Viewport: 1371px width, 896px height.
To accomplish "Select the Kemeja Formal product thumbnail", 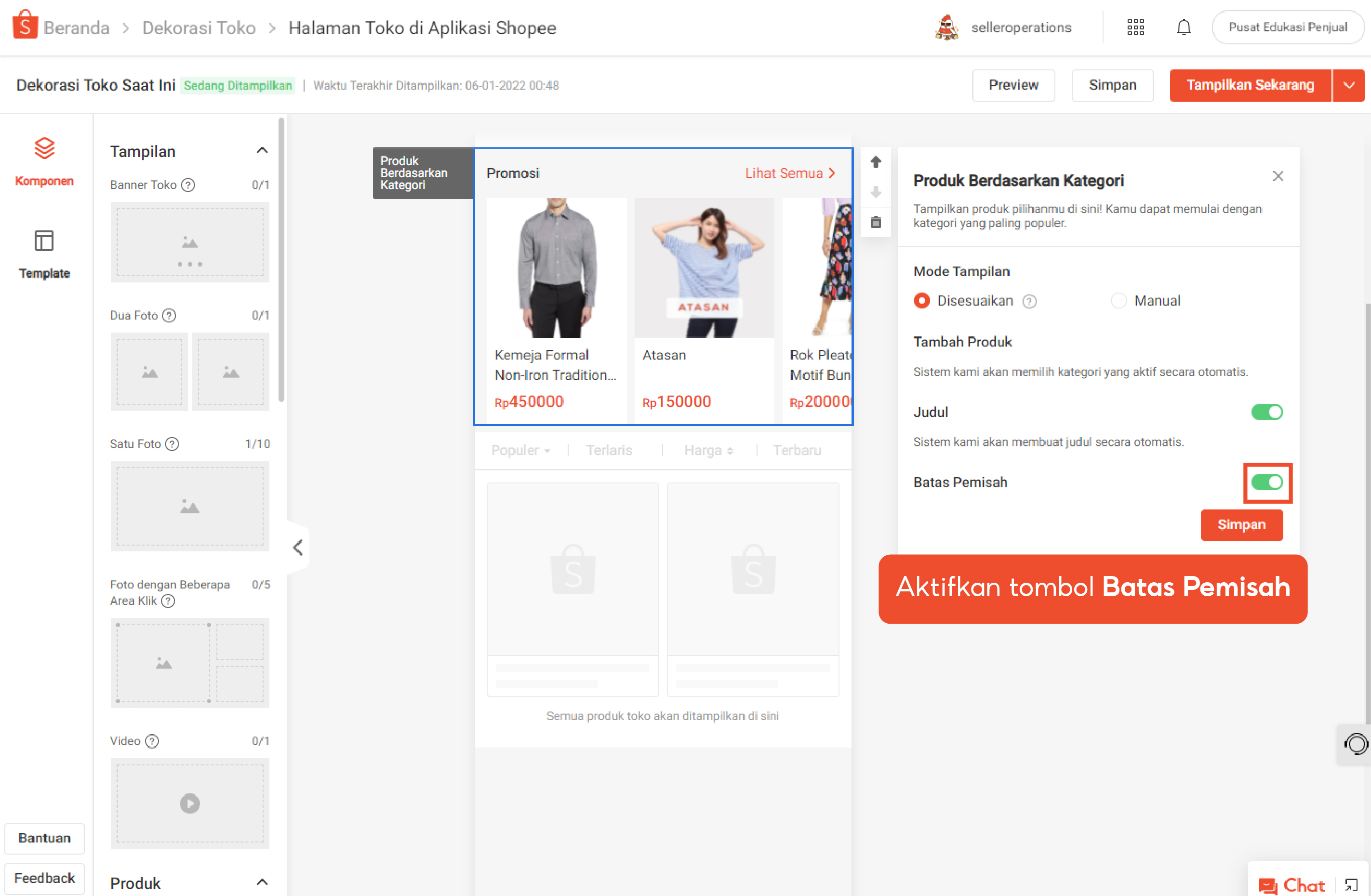I will pos(557,268).
